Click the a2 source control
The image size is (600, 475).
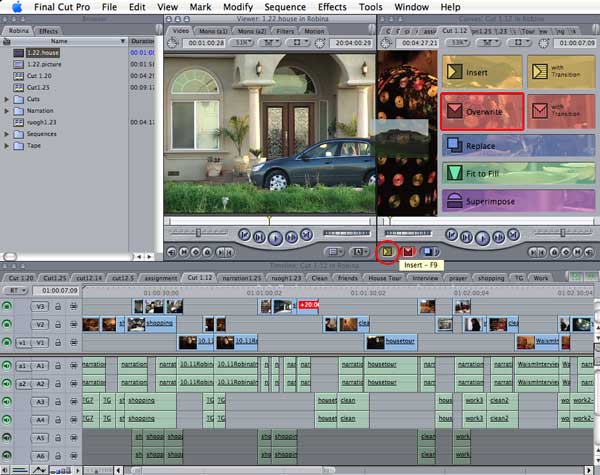22,384
